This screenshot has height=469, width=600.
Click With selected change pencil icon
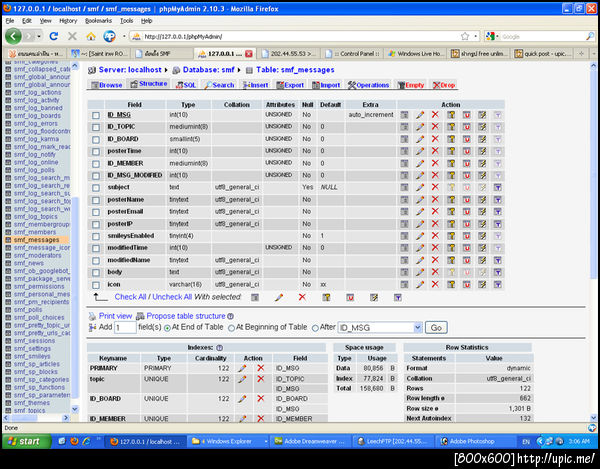click(279, 297)
